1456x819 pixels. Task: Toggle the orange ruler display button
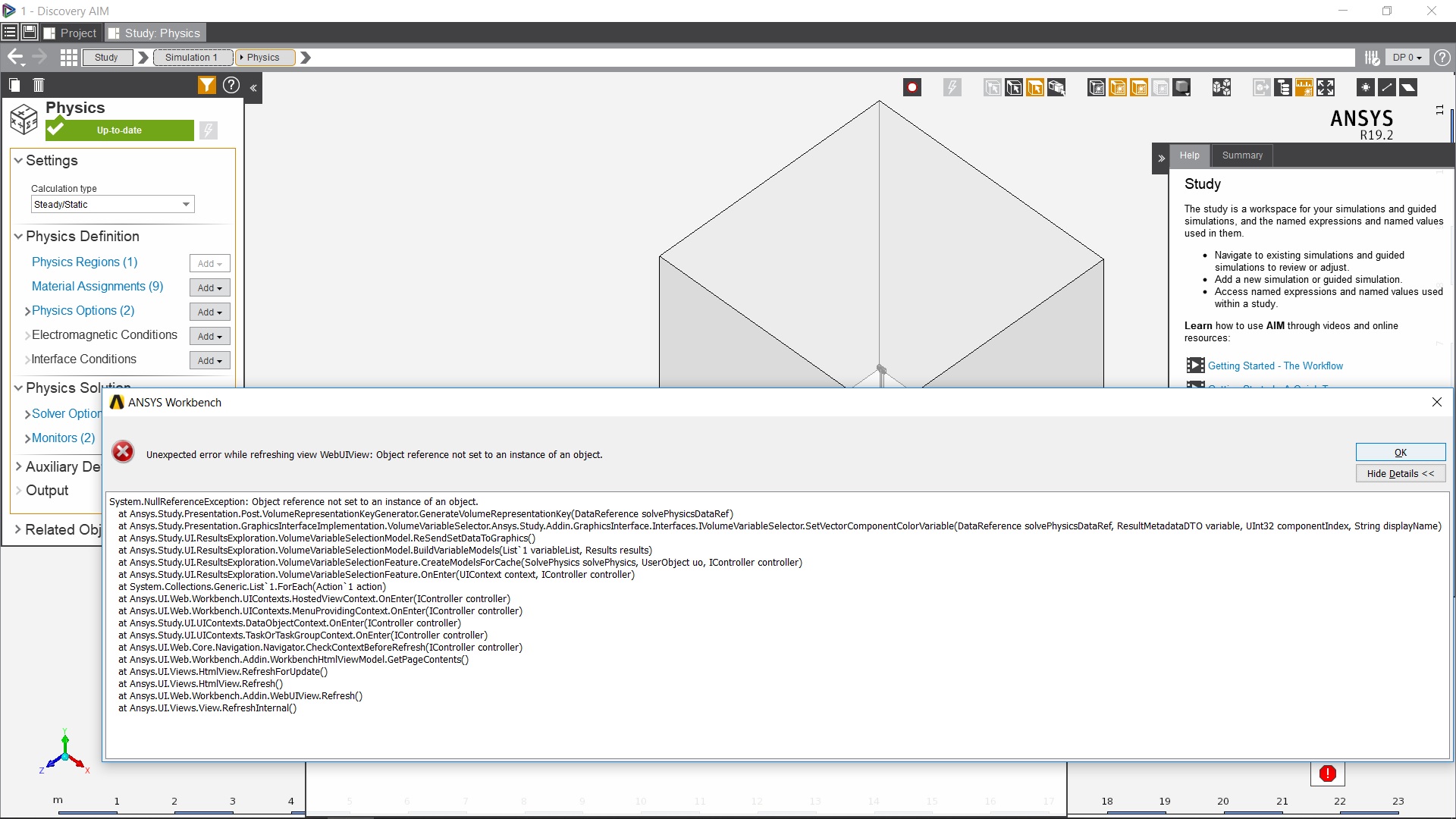coord(1304,87)
